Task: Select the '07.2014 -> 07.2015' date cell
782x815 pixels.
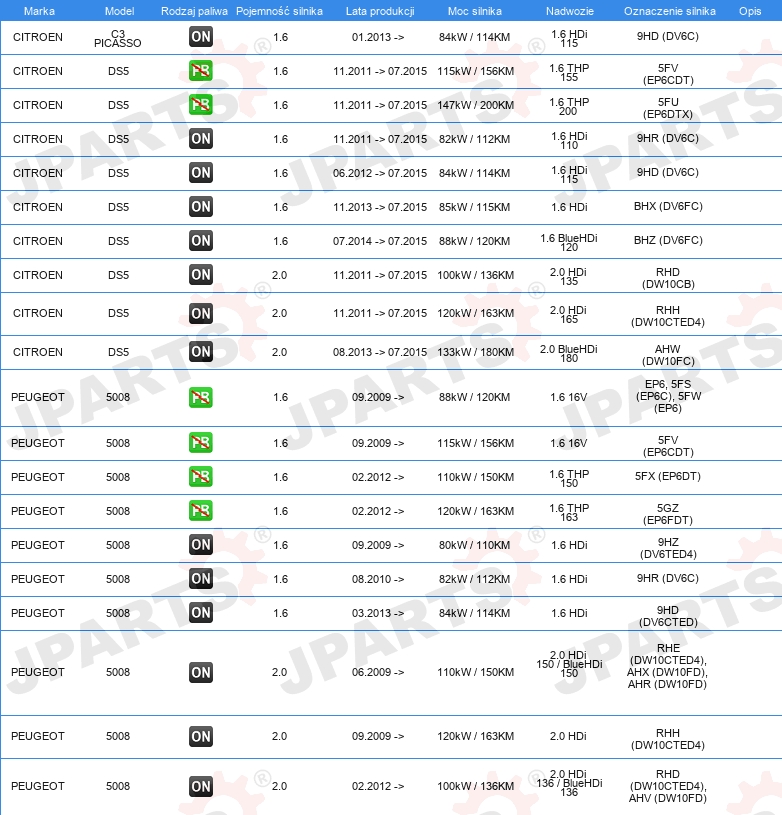Action: pyautogui.click(x=380, y=241)
